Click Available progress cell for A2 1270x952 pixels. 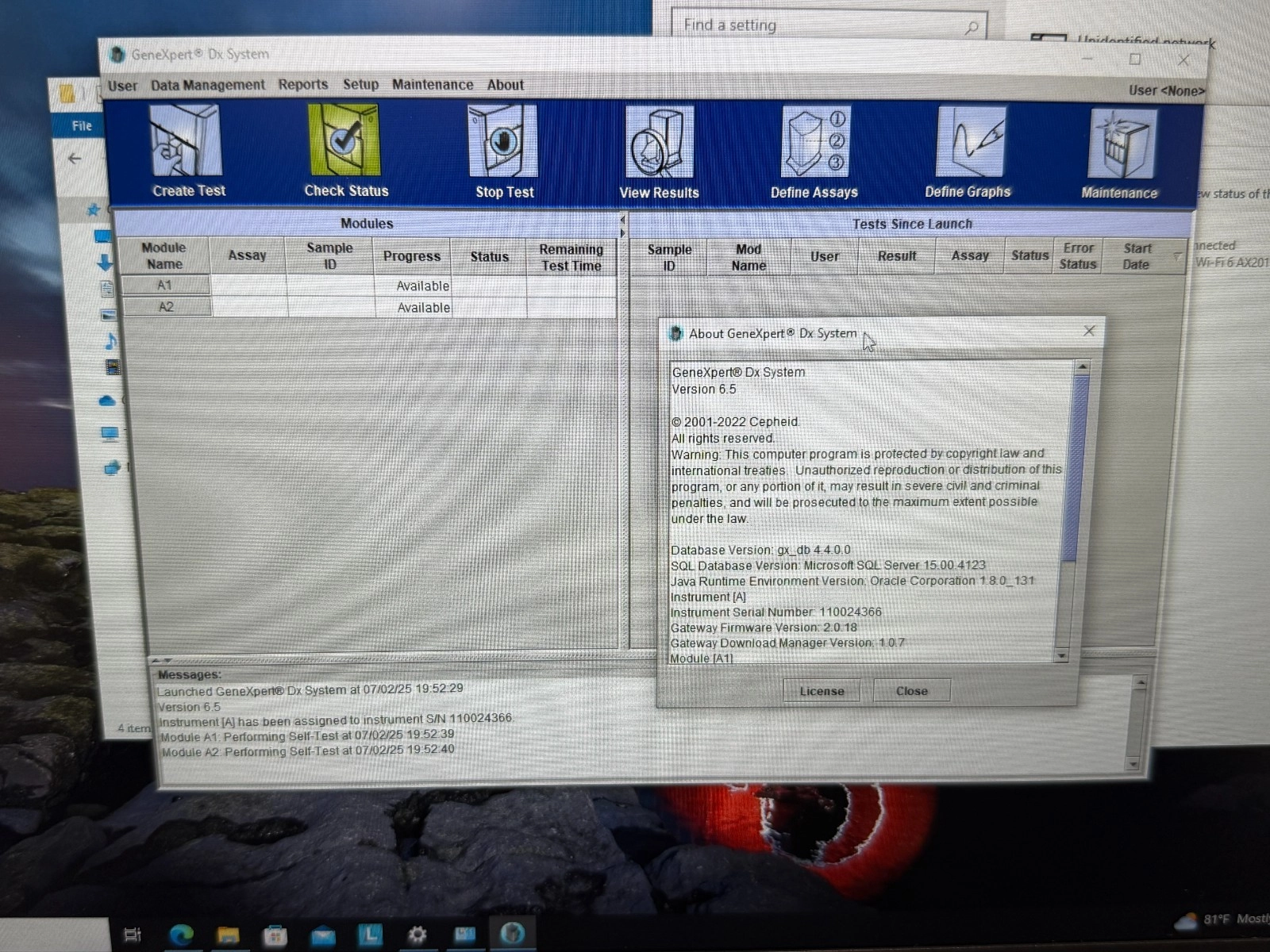(x=414, y=307)
